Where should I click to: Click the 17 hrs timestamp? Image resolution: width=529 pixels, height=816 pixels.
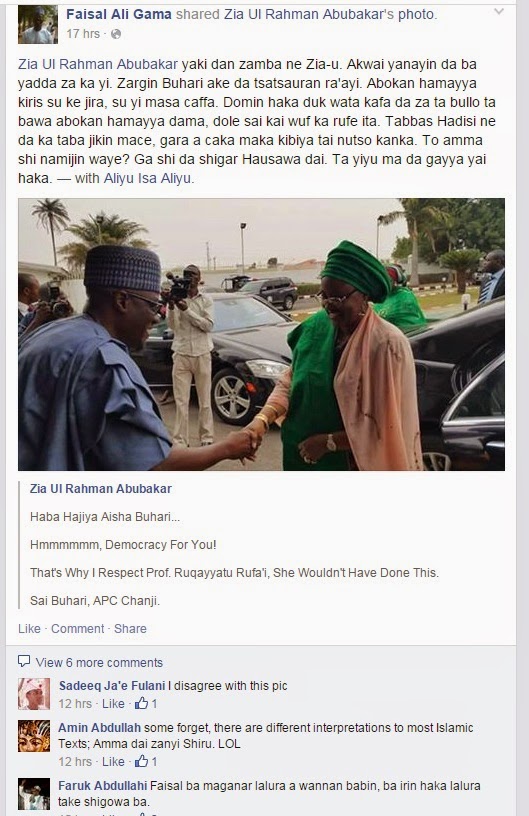coord(83,34)
